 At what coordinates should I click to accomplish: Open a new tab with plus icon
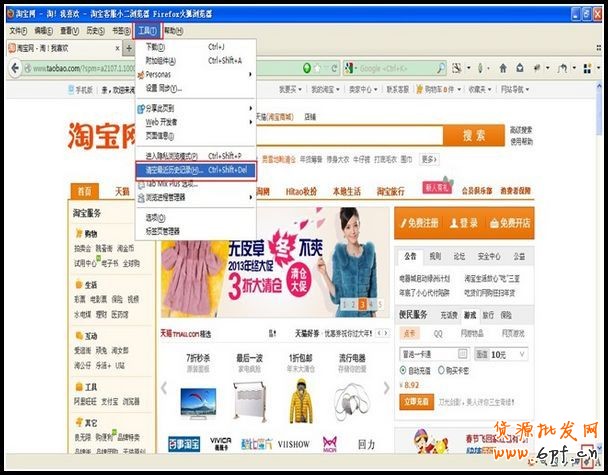tap(127, 48)
